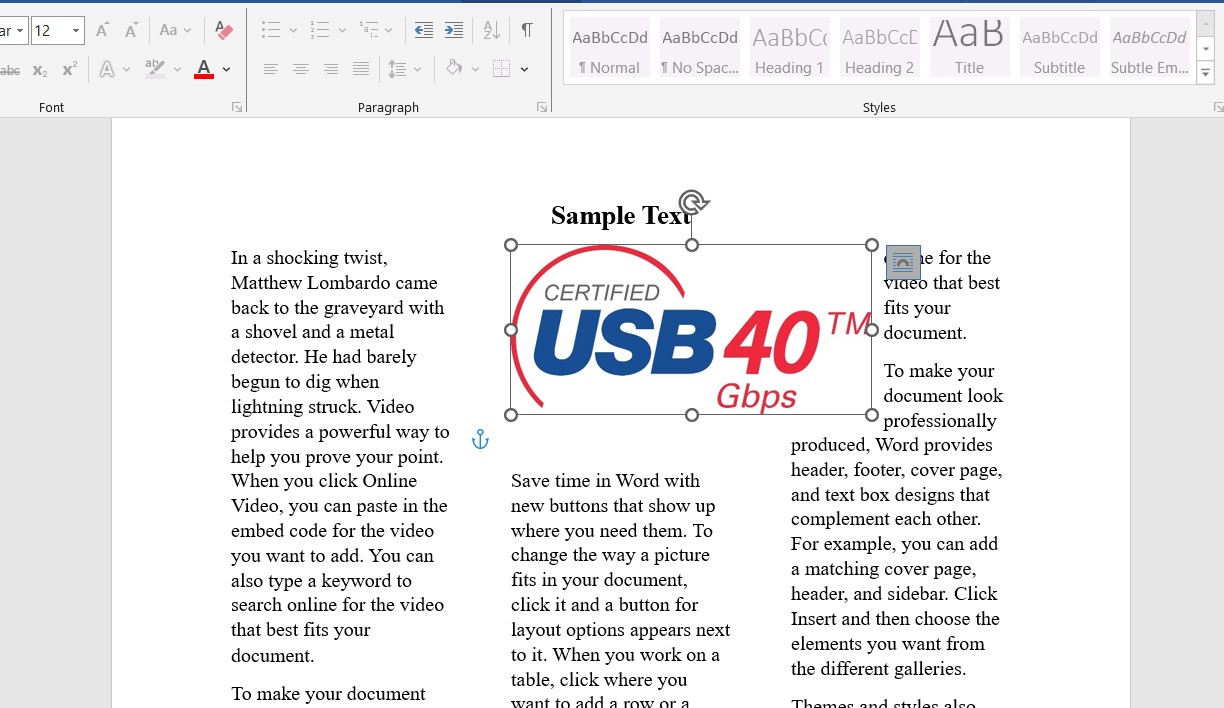Align text left
The image size is (1224, 708).
270,69
